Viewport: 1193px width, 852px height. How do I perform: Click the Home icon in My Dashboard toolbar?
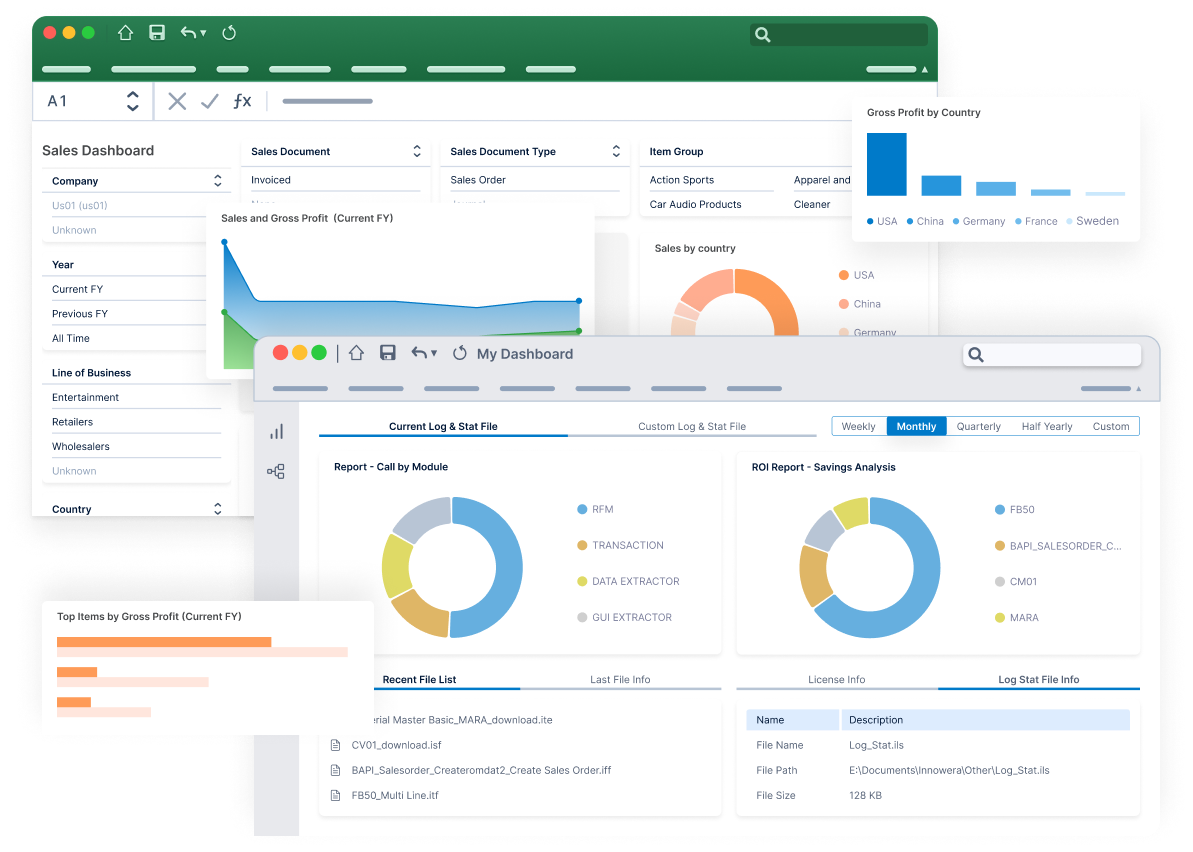click(355, 352)
